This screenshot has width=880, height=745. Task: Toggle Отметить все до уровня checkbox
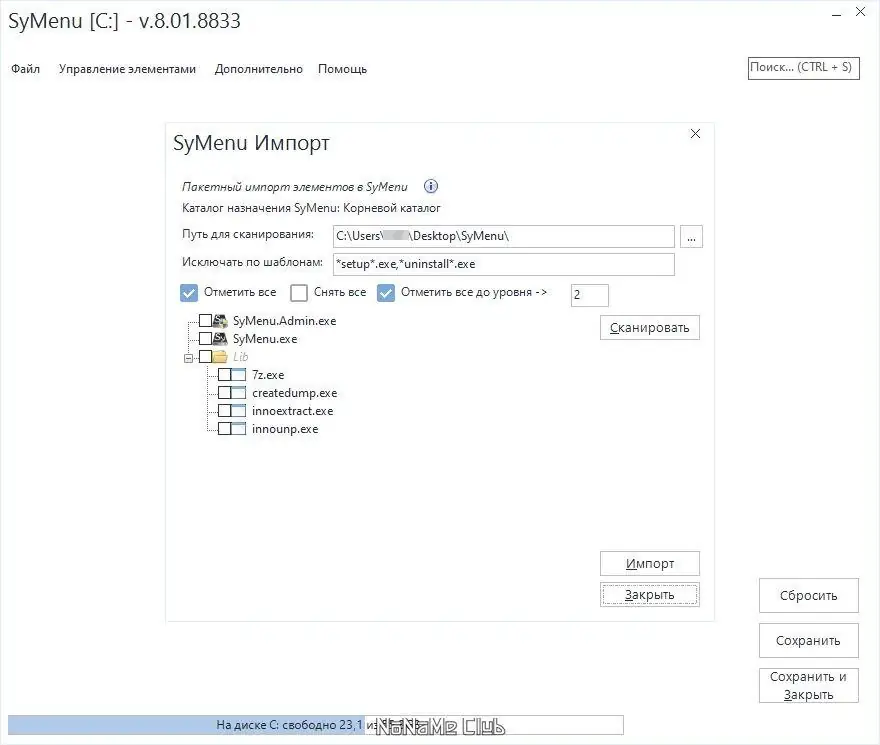pos(386,292)
